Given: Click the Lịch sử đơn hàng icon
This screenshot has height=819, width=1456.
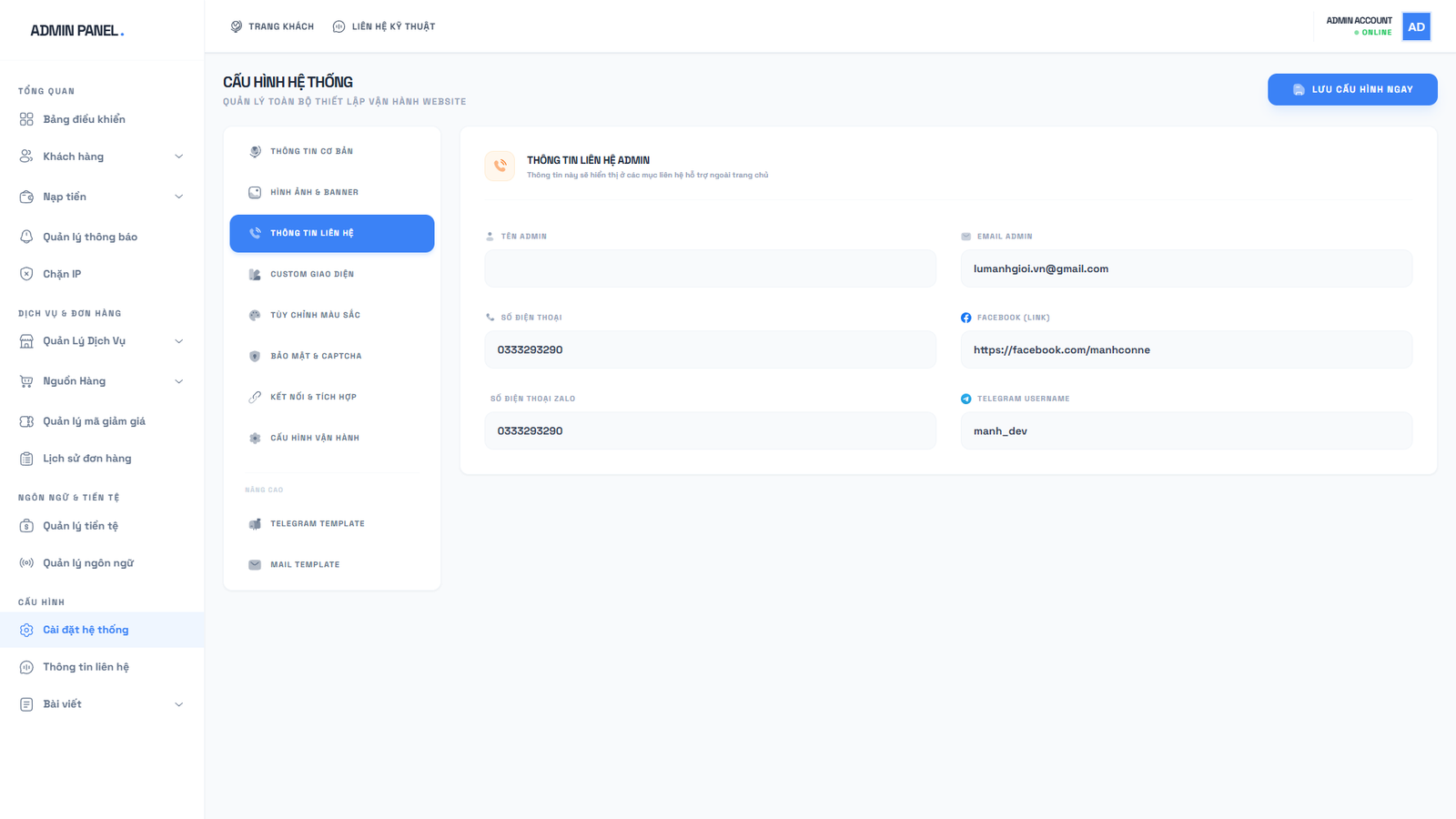Looking at the screenshot, I should point(26,459).
